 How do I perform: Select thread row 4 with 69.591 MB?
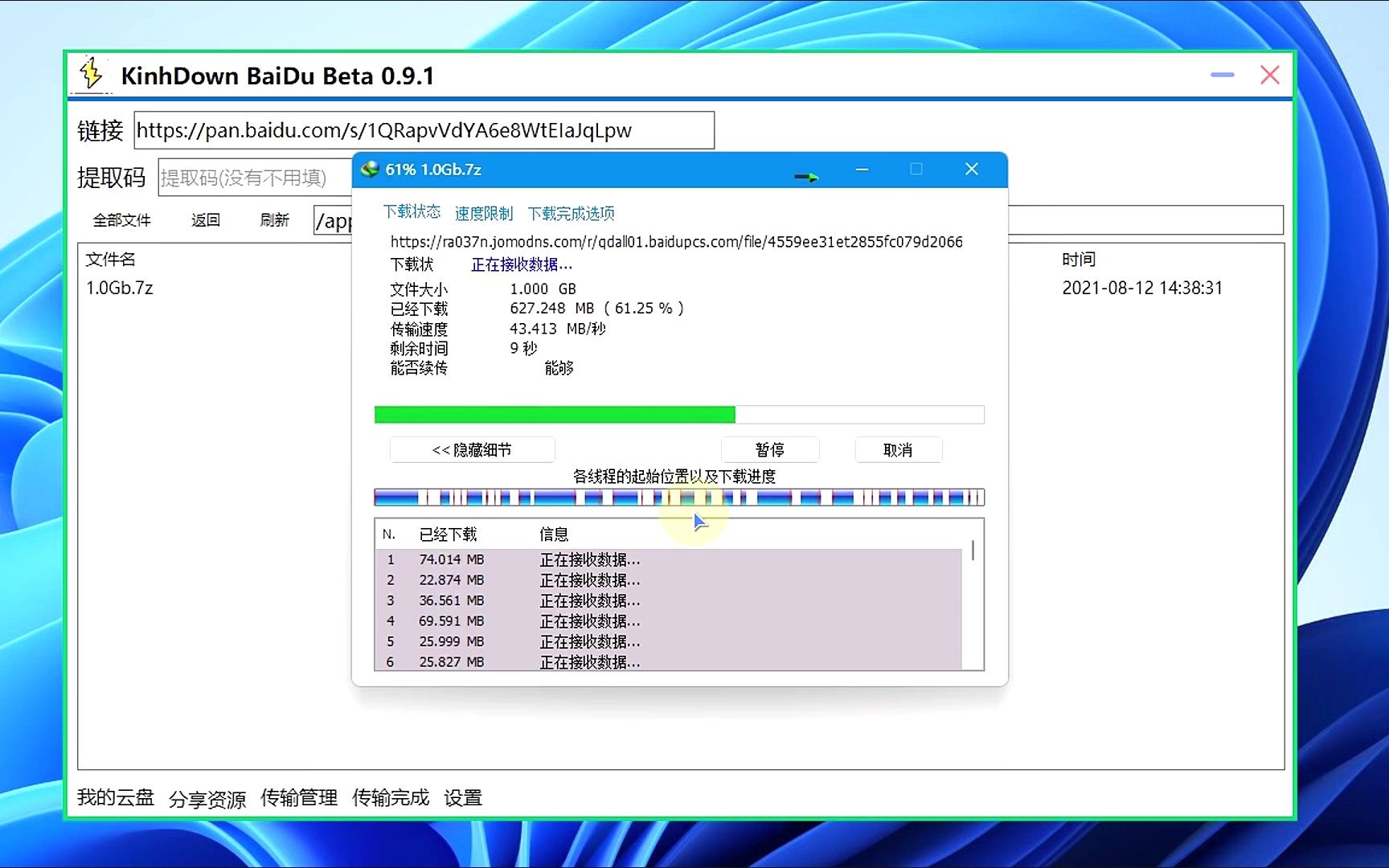click(669, 621)
